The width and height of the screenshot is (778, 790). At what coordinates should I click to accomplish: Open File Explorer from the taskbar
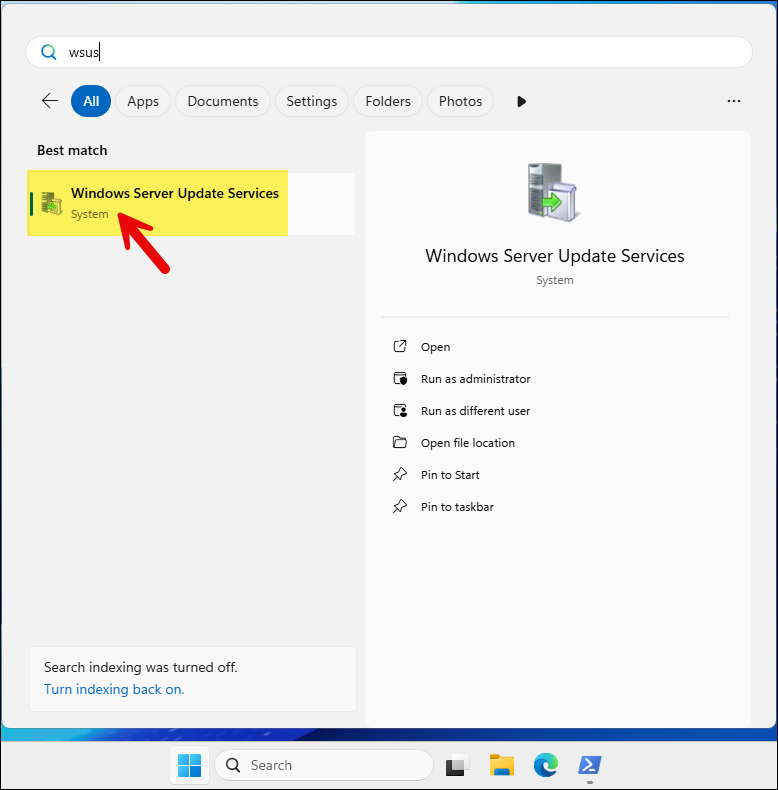coord(501,765)
